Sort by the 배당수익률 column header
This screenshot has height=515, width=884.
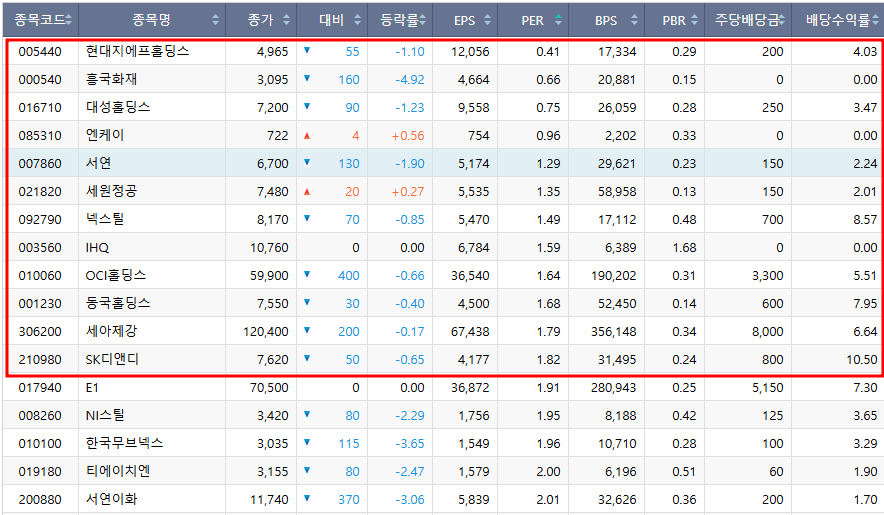tap(838, 20)
